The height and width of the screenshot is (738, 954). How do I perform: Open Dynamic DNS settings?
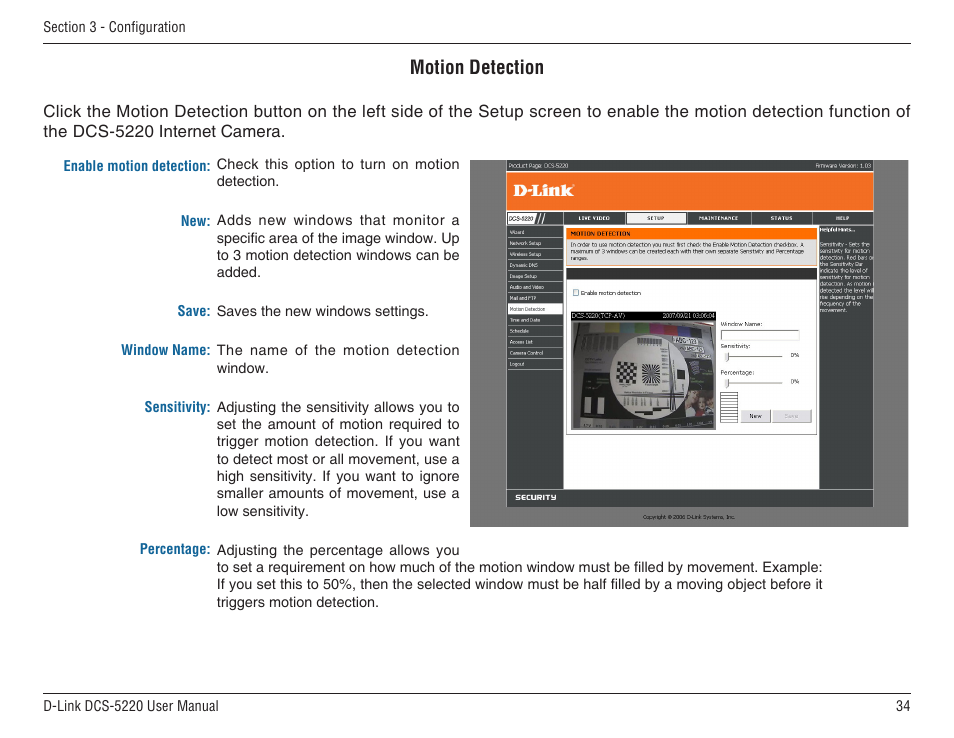point(535,265)
